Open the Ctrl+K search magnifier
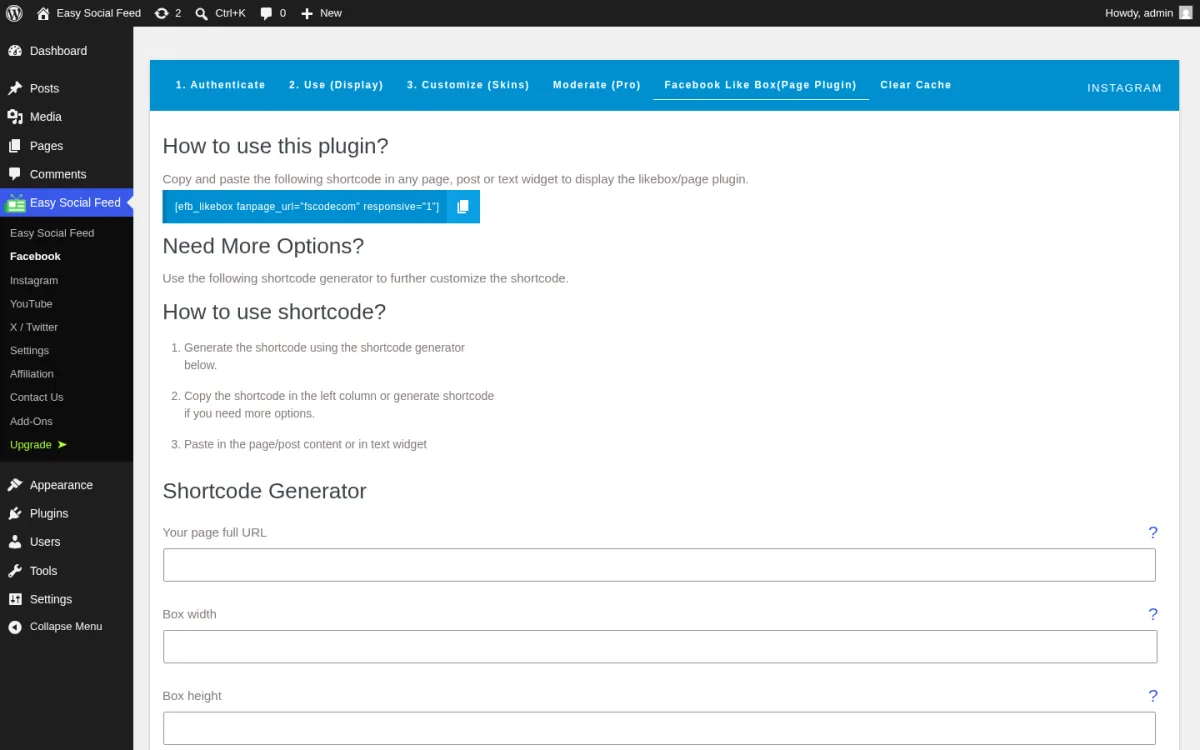Viewport: 1200px width, 750px height. (202, 13)
